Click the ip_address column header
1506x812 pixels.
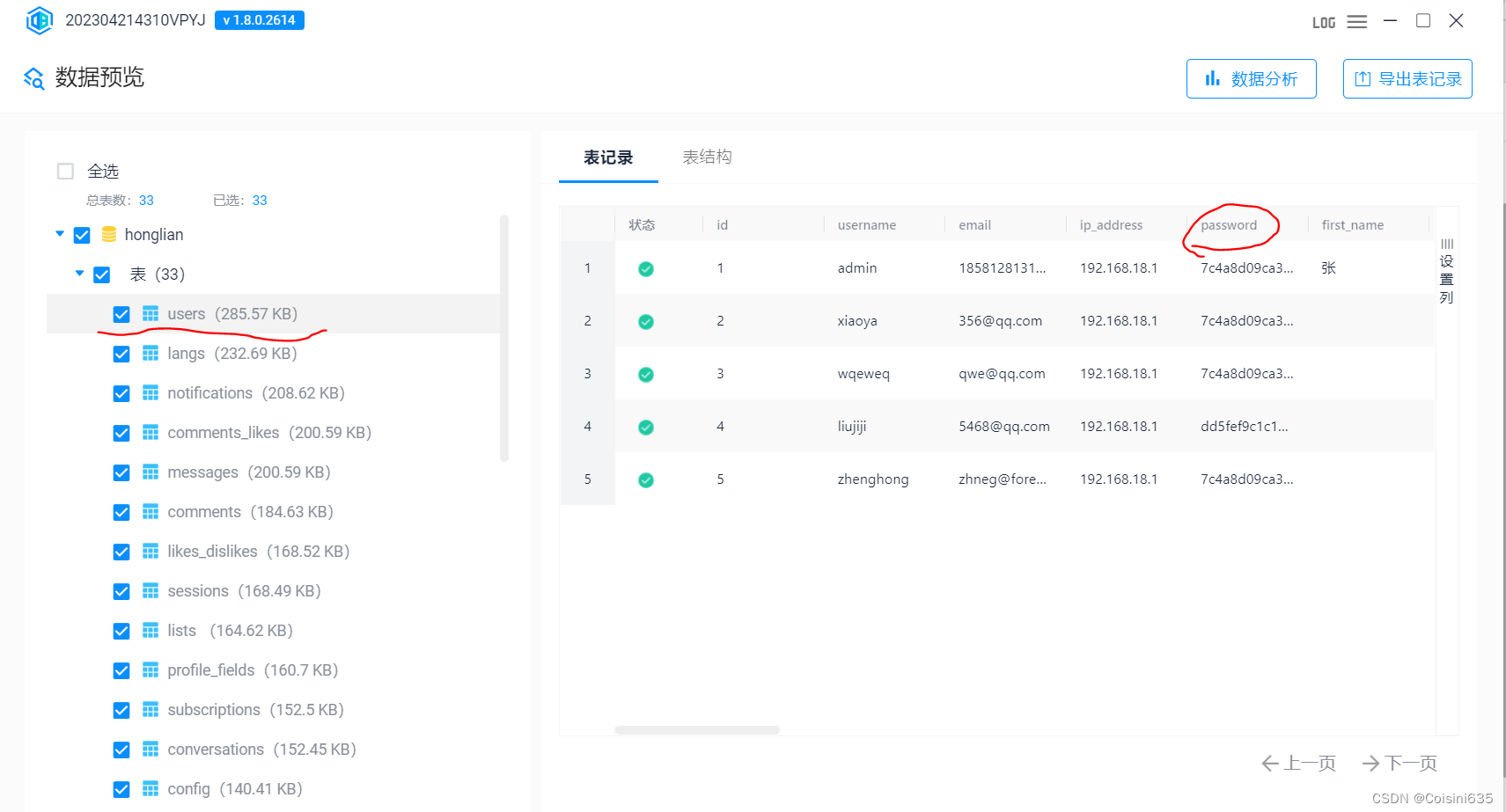point(1111,225)
